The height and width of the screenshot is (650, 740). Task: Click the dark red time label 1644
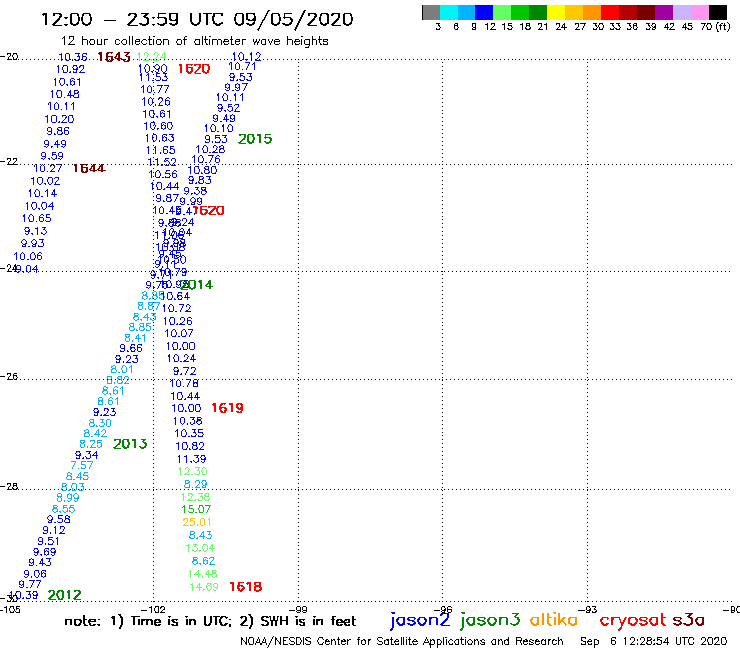point(89,169)
